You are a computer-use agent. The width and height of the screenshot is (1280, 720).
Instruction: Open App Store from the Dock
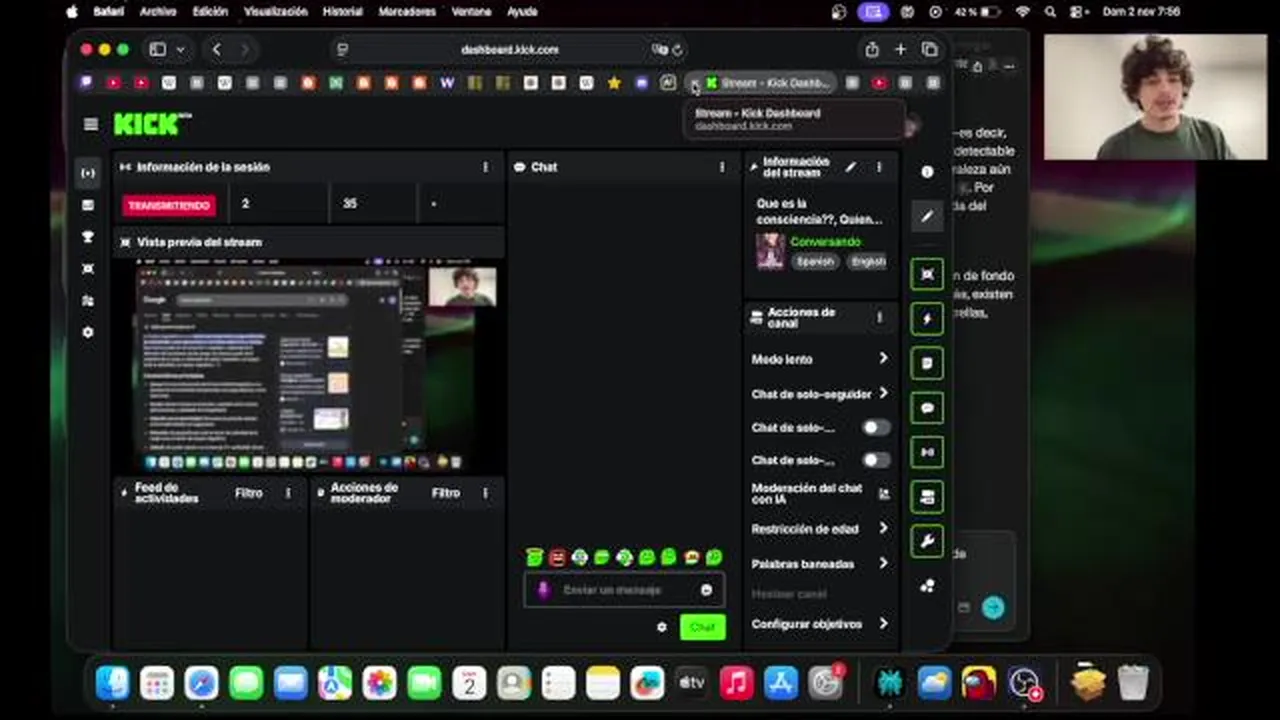781,683
